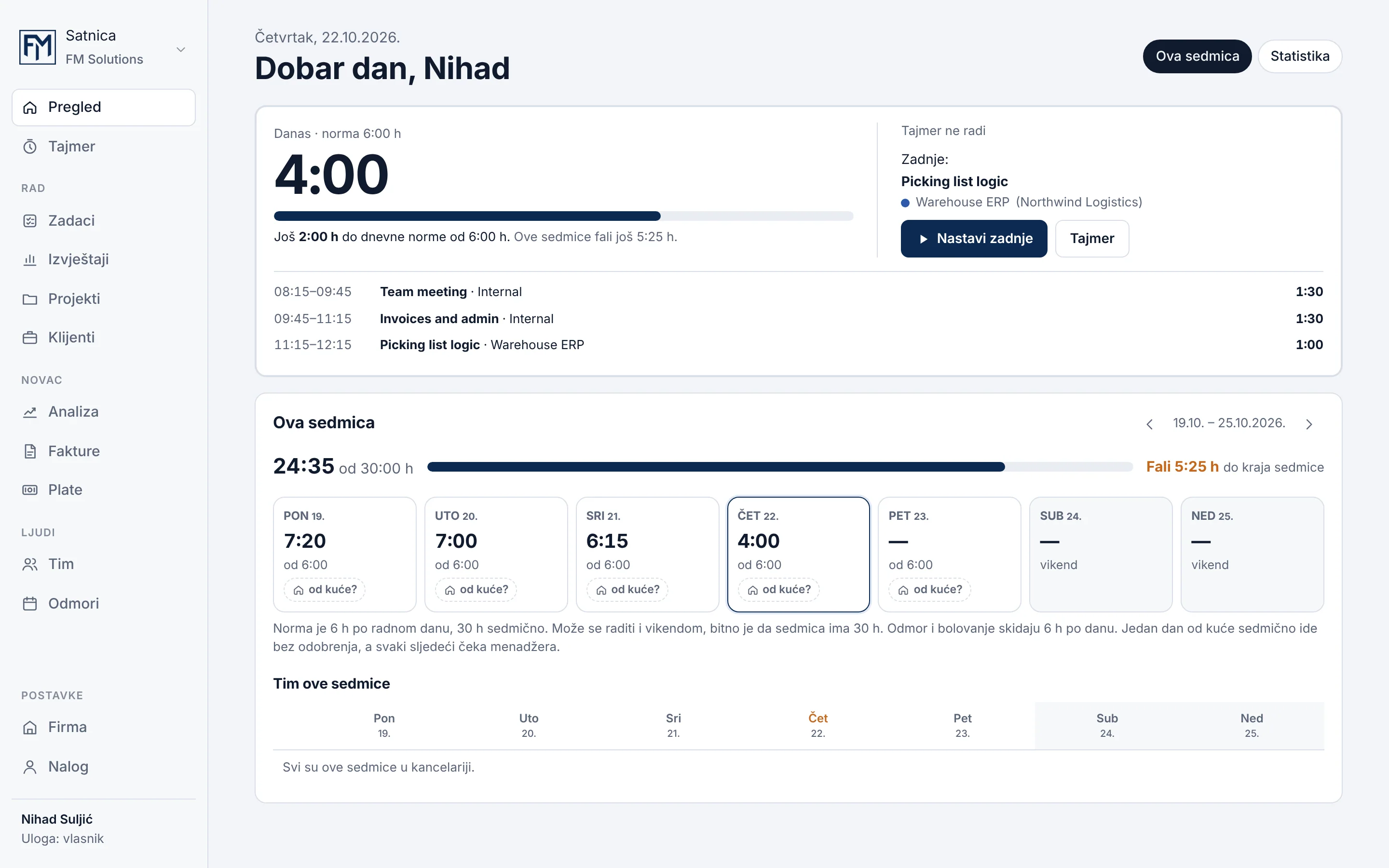This screenshot has height=868, width=1389.
Task: Toggle 'od kuće?' for PON 19.
Action: (x=325, y=590)
